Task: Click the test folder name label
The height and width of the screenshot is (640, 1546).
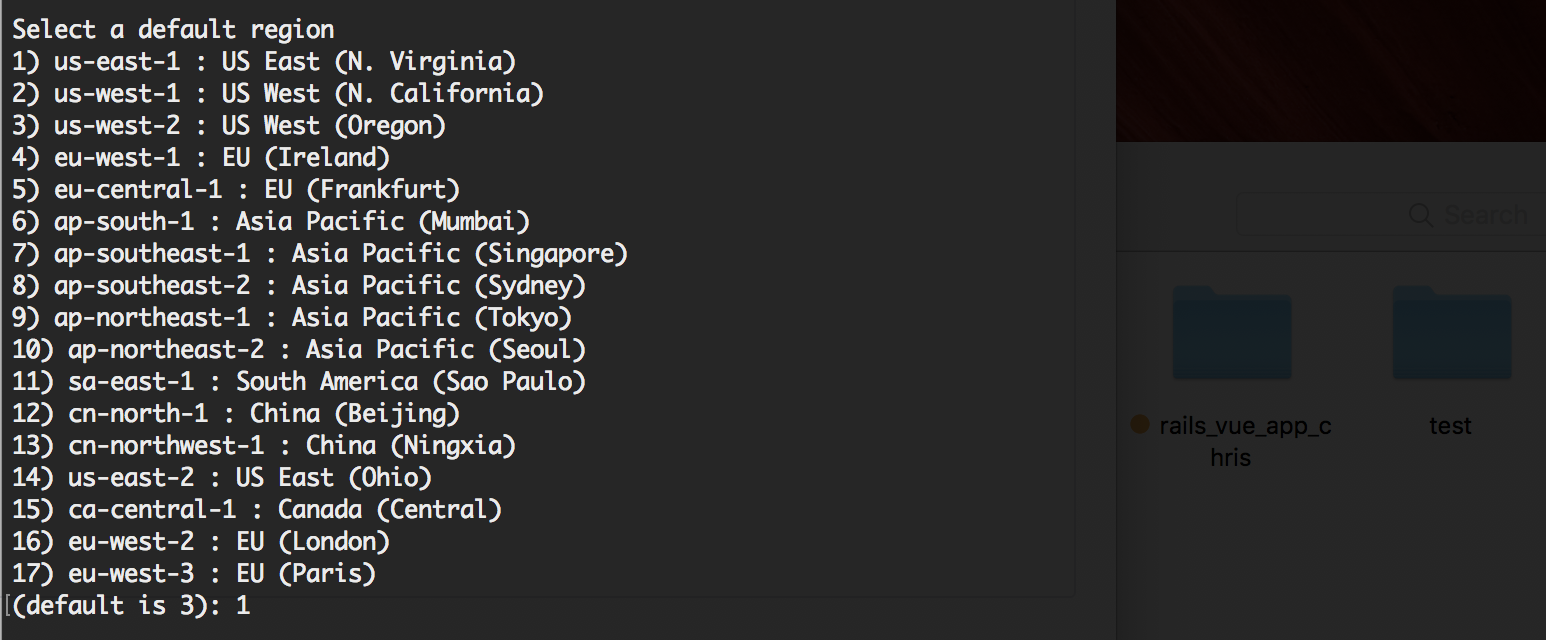Action: pos(1451,425)
